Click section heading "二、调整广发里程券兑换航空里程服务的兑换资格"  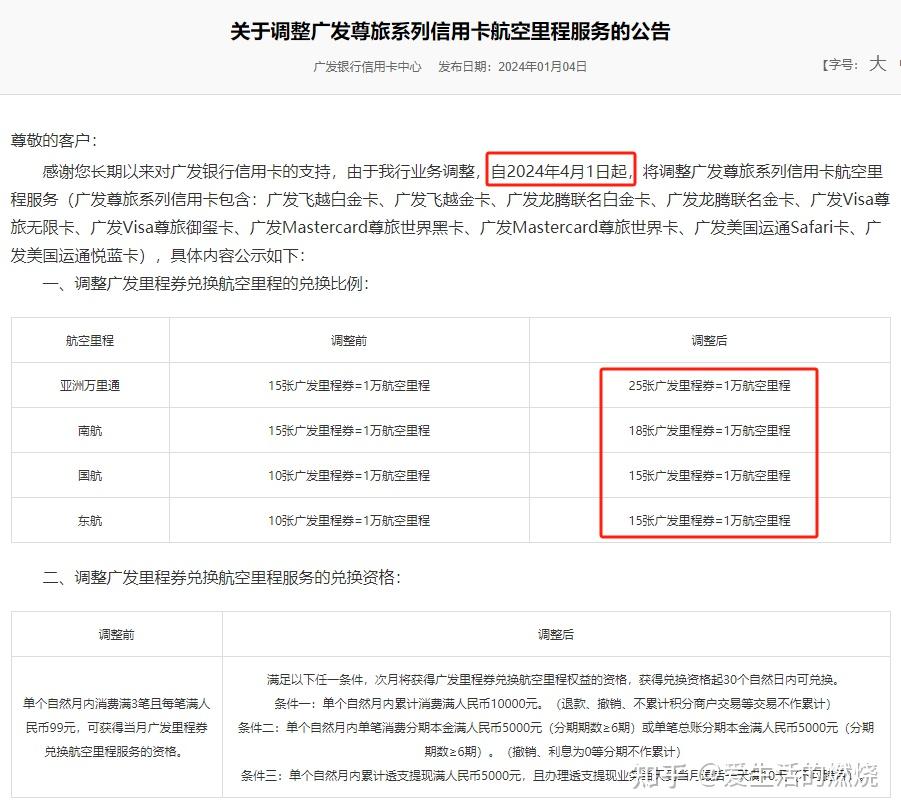222,577
